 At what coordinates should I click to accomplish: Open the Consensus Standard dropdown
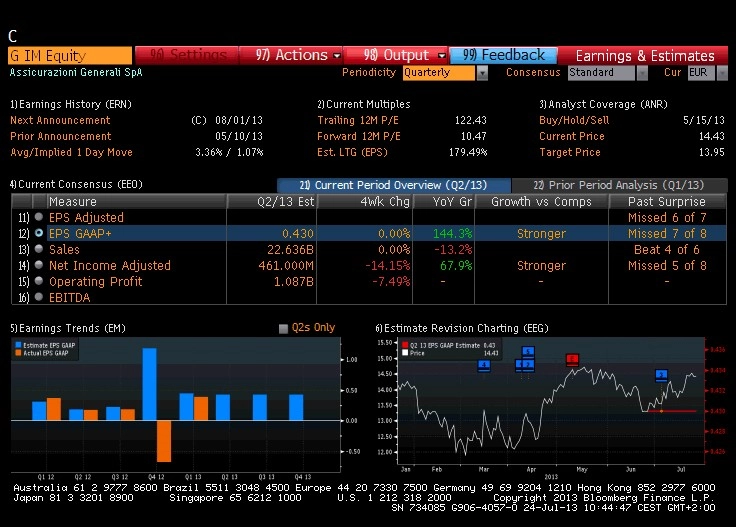point(642,73)
